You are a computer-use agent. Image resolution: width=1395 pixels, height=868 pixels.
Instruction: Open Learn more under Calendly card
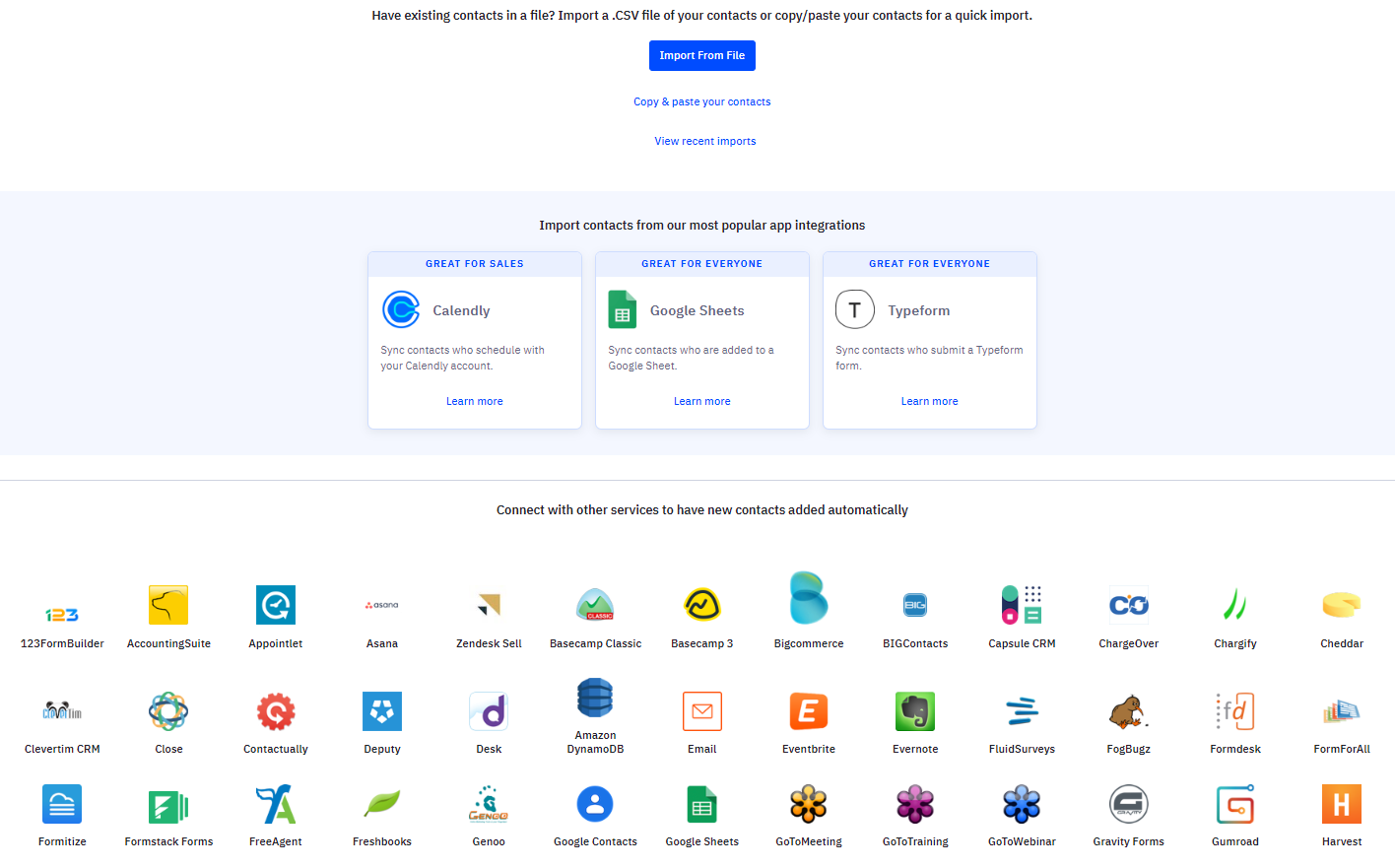pyautogui.click(x=474, y=401)
